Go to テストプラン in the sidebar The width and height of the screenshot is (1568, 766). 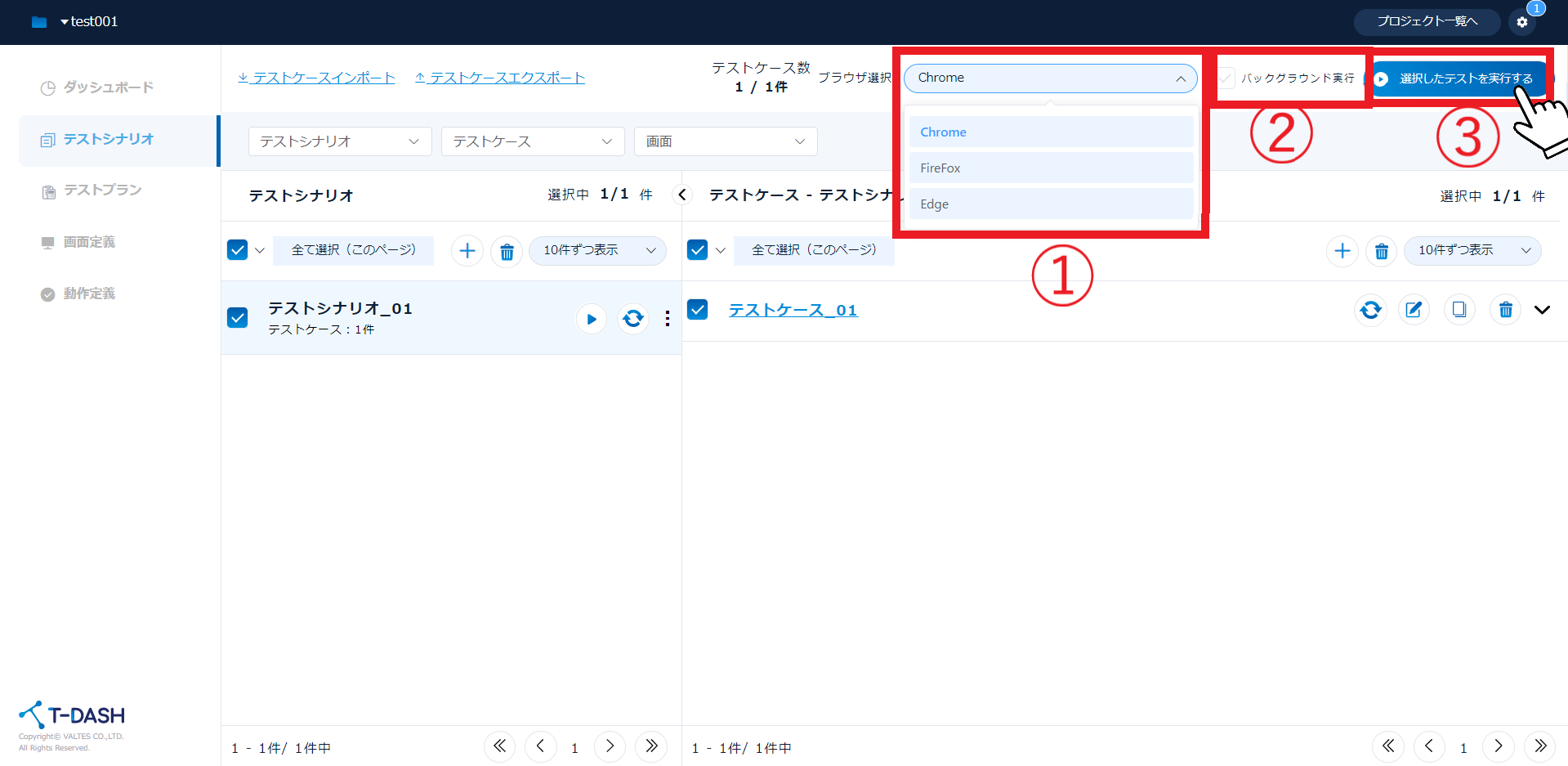(102, 190)
